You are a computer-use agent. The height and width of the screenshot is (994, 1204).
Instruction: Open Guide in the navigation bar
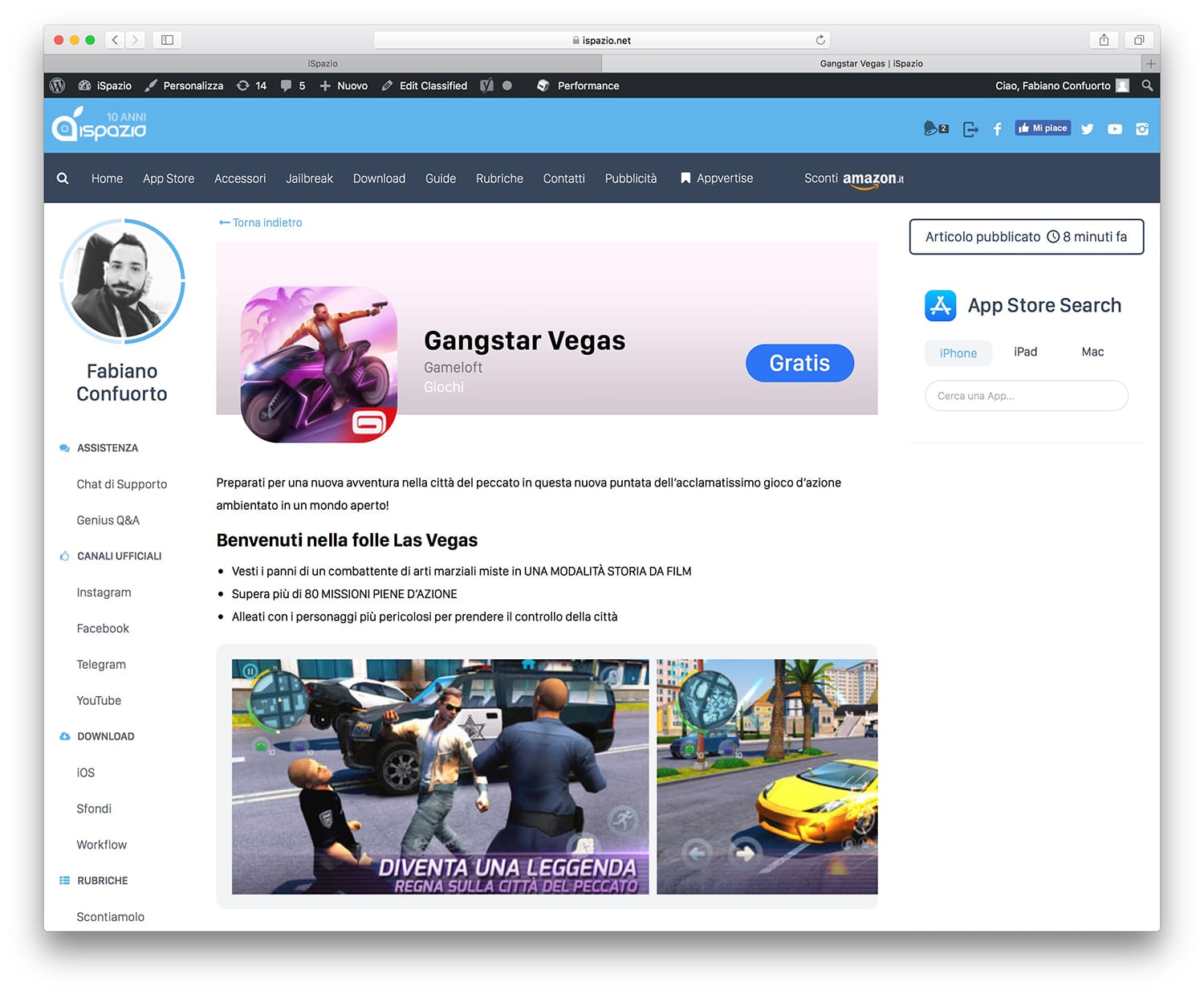click(441, 178)
